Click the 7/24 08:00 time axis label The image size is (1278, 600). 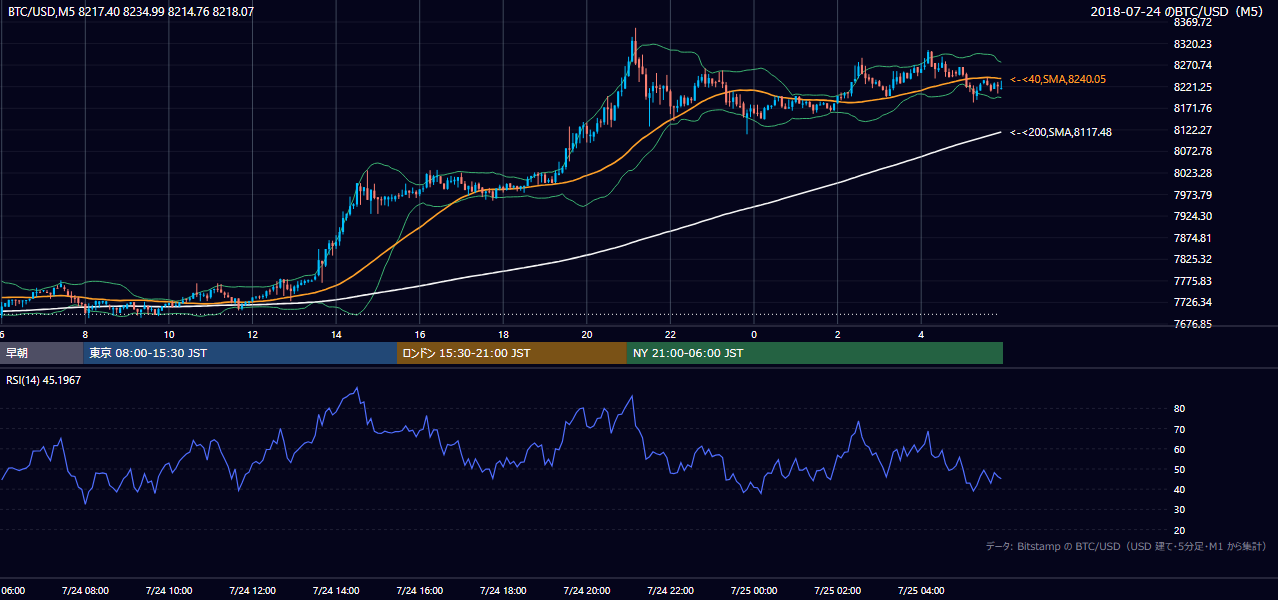[85, 590]
